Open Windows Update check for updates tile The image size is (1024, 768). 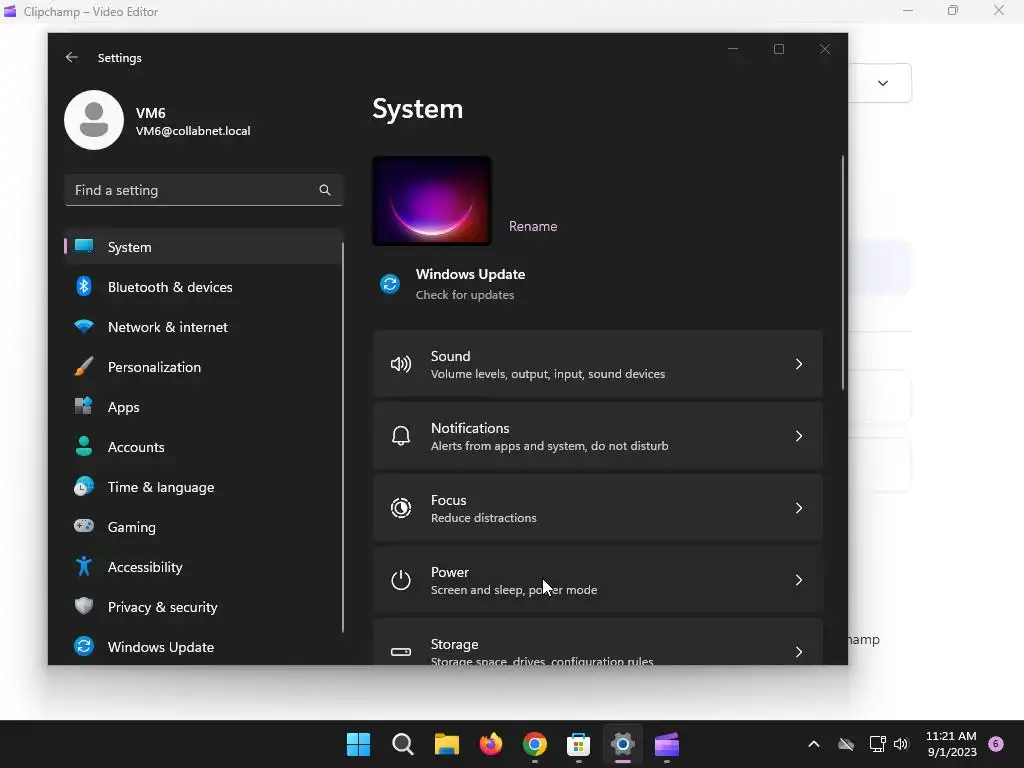click(453, 284)
